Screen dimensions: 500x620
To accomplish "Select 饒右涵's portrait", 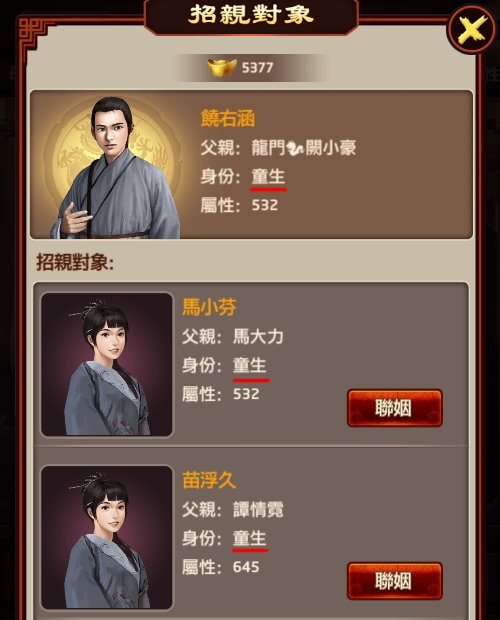I will click(x=115, y=167).
